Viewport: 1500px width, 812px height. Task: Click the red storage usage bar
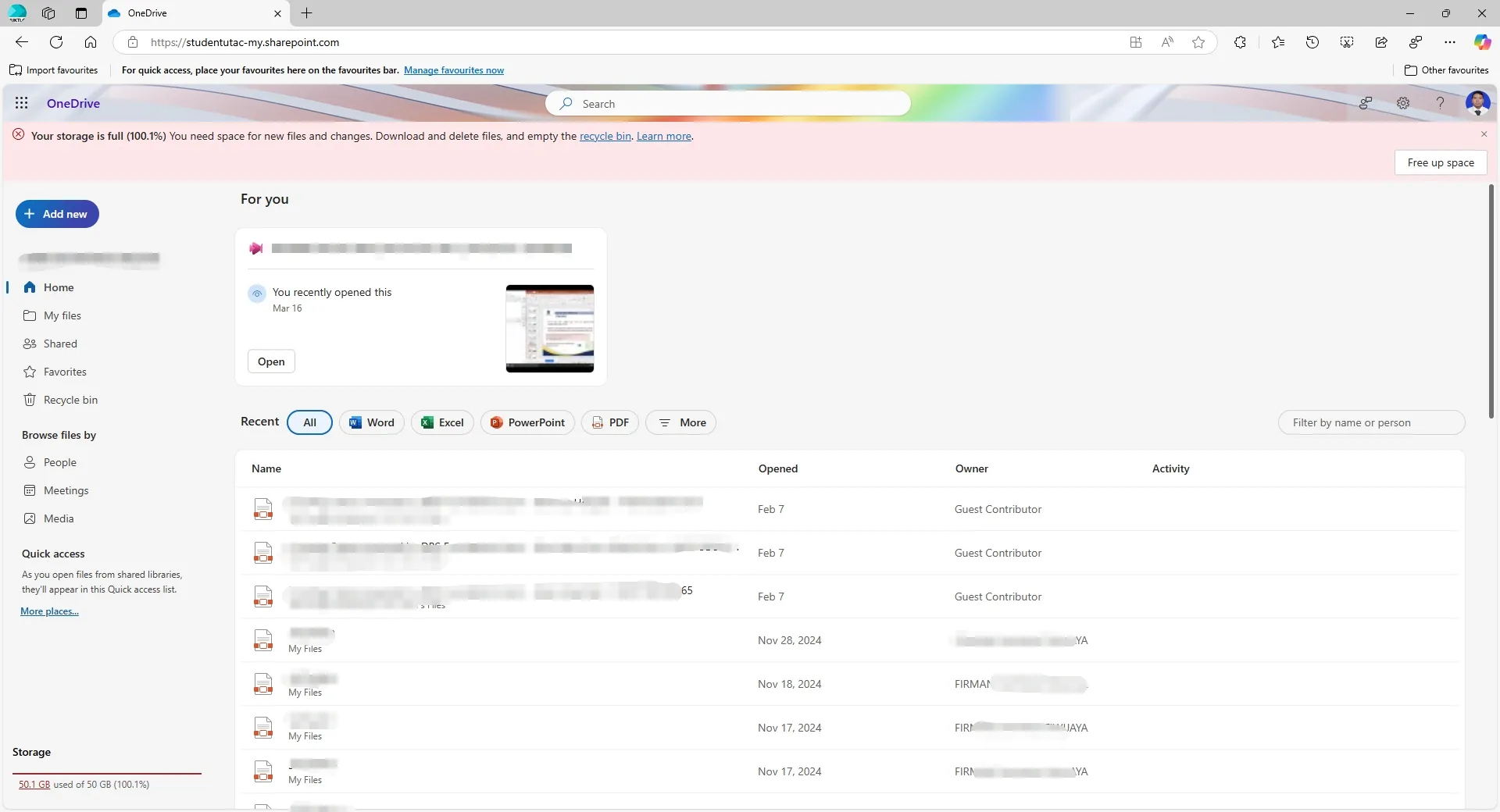click(x=107, y=774)
